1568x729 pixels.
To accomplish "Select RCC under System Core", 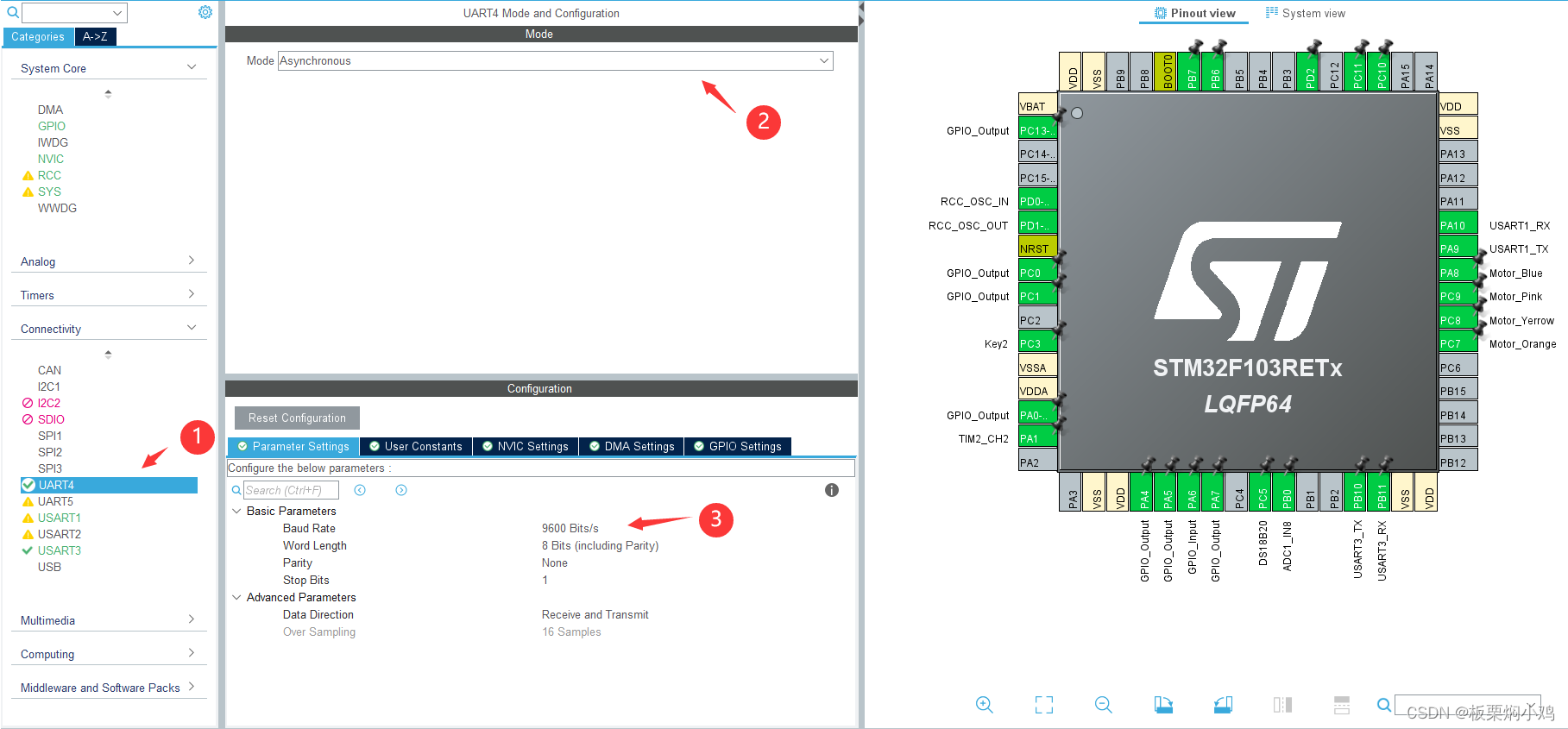I will point(49,175).
